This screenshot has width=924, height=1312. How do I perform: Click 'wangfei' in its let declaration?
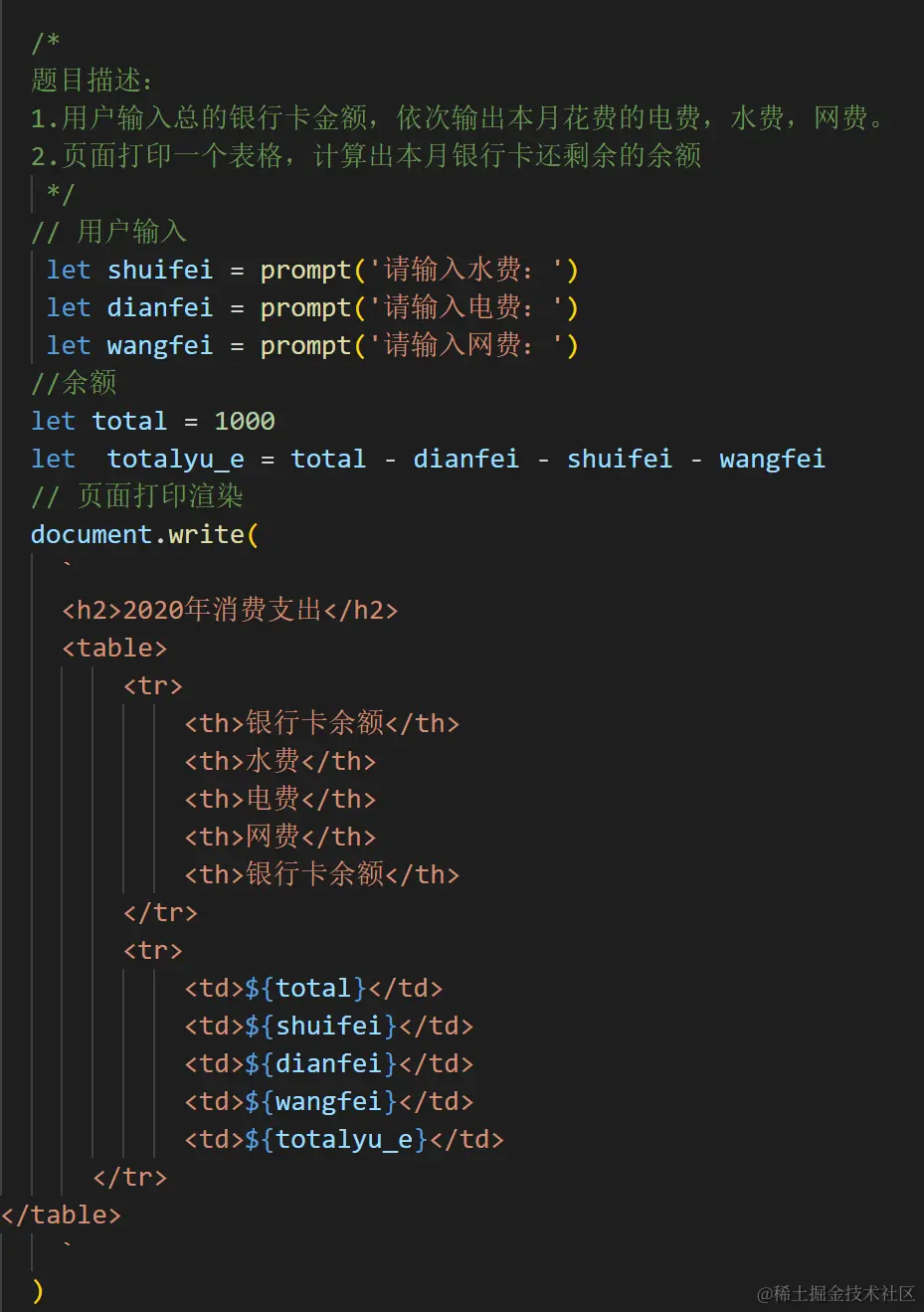159,345
